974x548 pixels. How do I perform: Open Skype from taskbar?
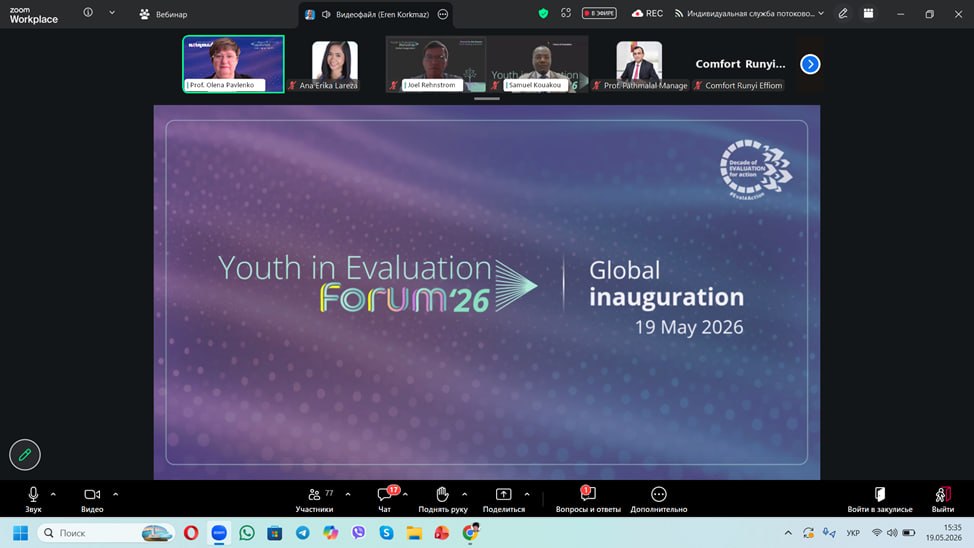pos(386,533)
